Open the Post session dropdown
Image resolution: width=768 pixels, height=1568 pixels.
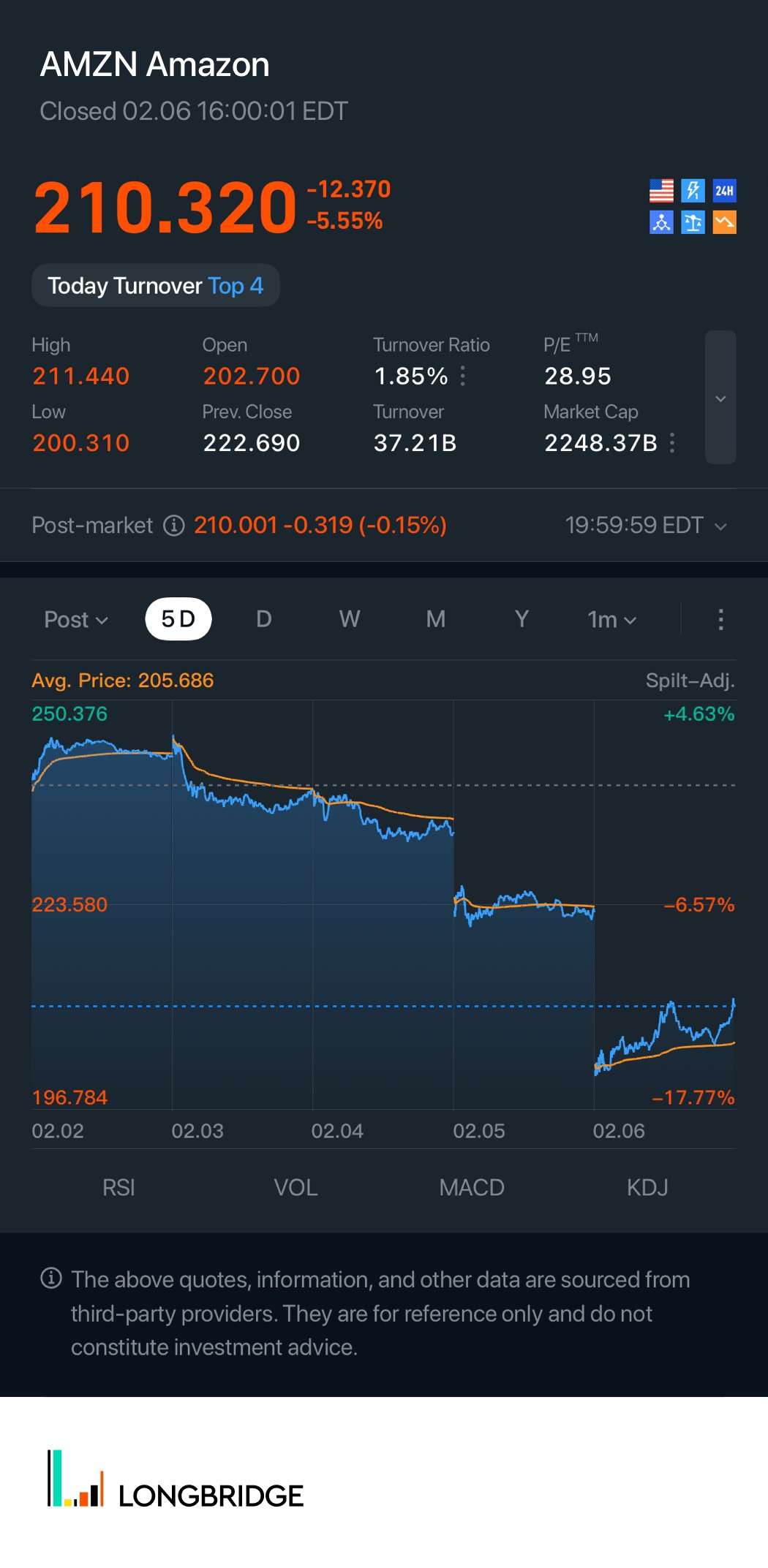coord(76,619)
